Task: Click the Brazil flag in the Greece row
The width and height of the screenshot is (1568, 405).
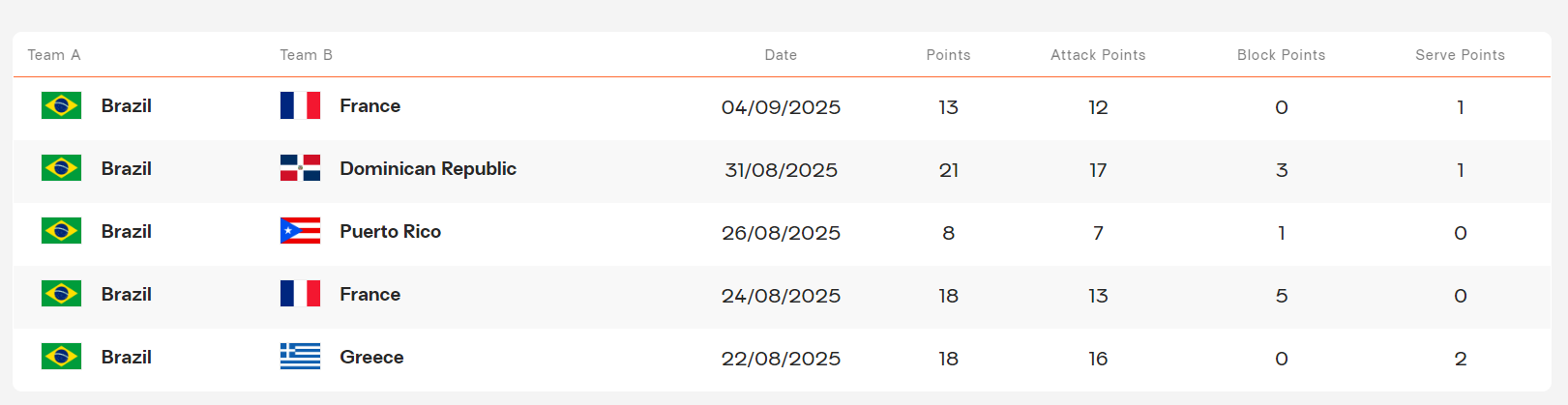Action: click(61, 357)
